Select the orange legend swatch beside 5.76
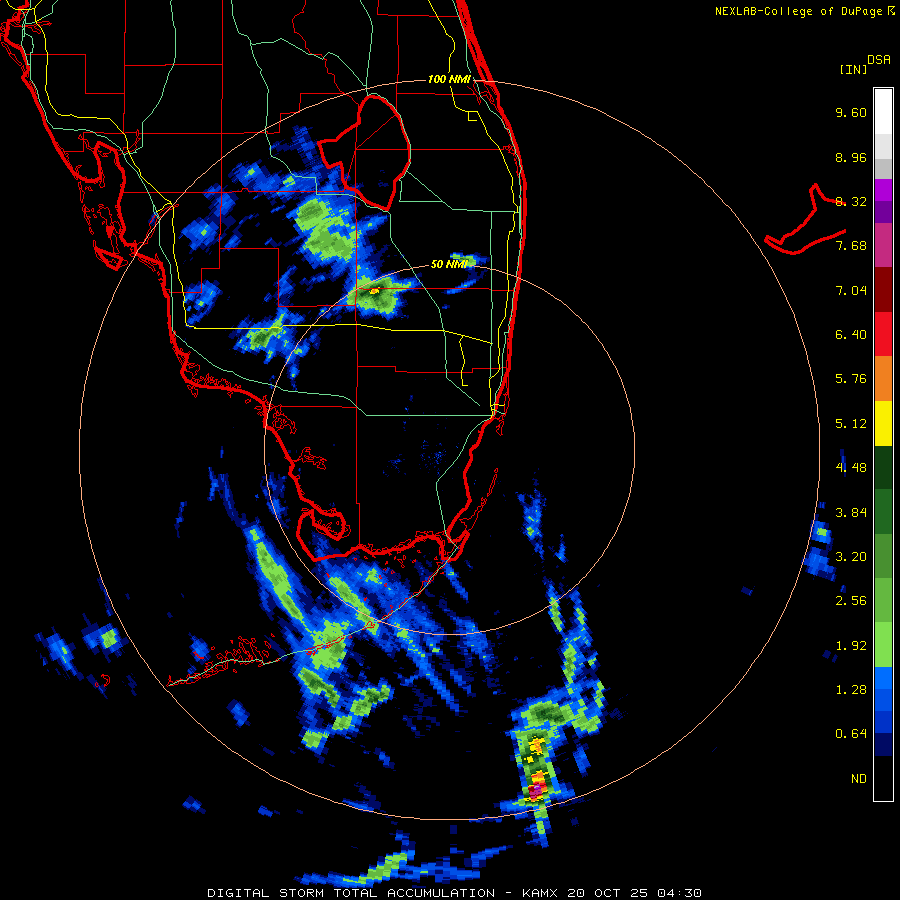Image resolution: width=900 pixels, height=900 pixels. (883, 379)
